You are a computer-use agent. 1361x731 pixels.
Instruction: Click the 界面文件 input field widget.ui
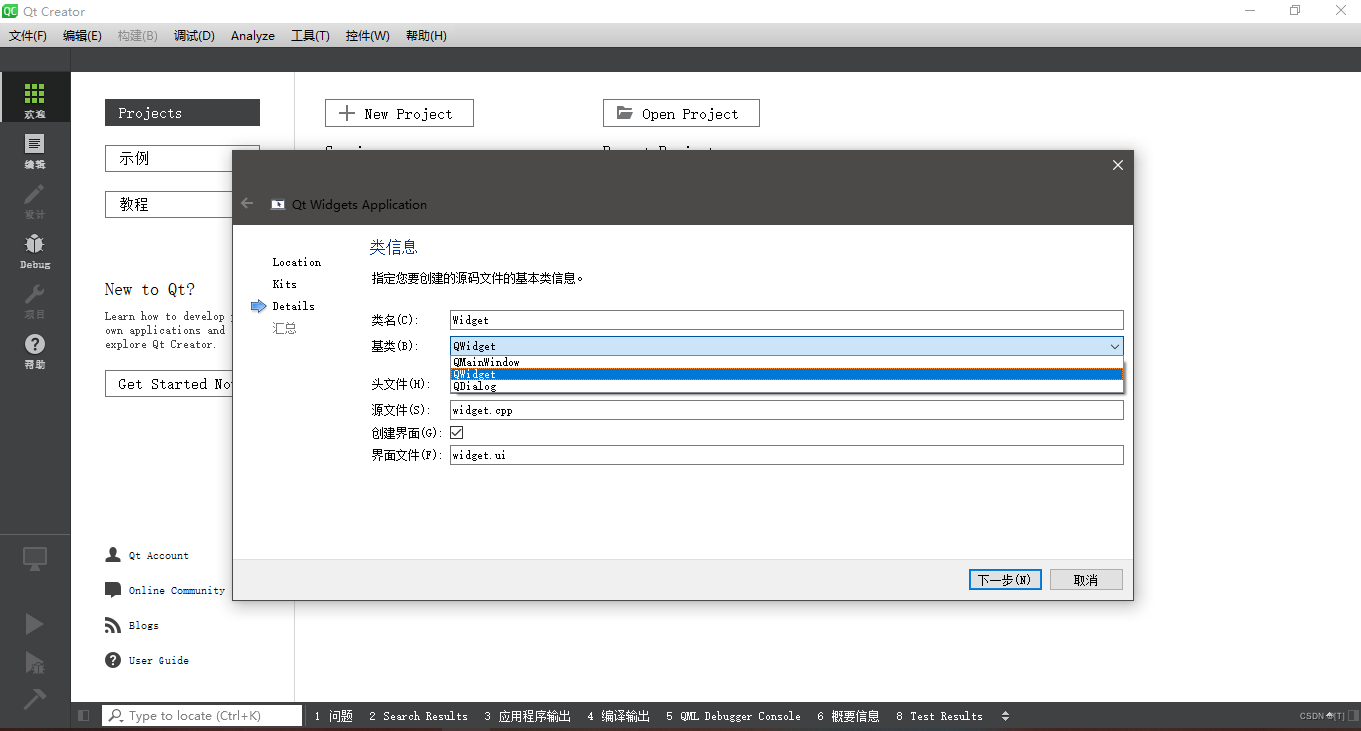(786, 455)
